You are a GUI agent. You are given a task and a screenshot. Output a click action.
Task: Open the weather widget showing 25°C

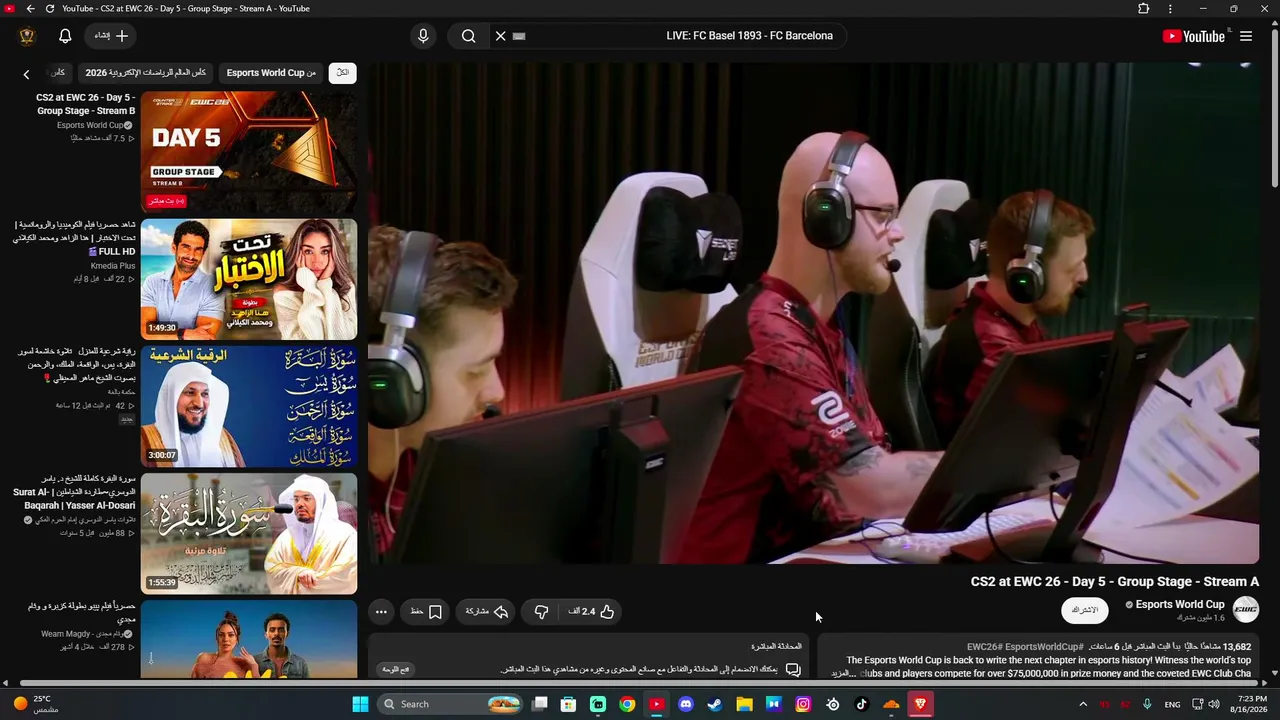click(36, 704)
